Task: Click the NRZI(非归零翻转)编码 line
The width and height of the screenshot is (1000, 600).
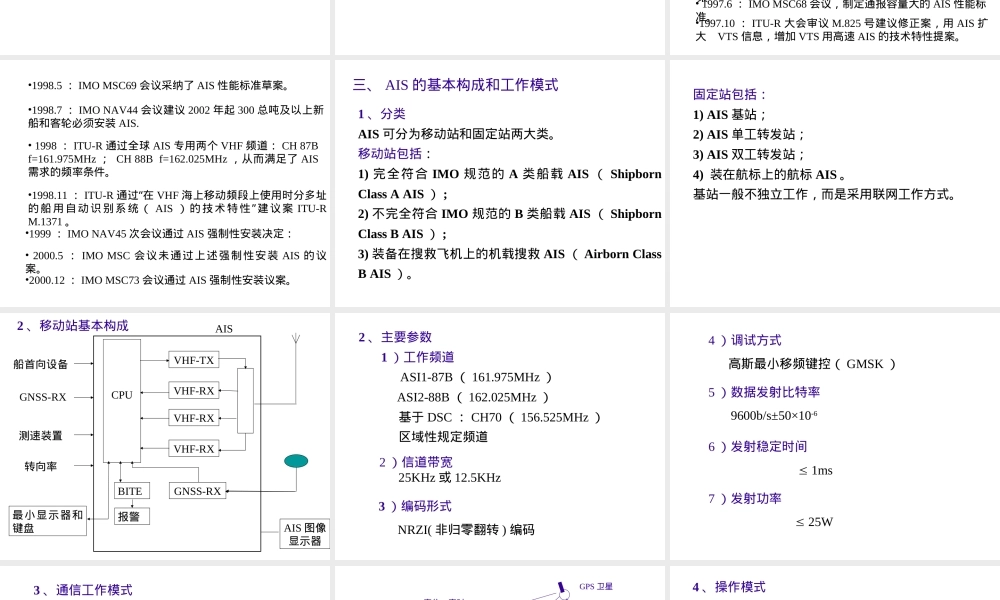Action: (x=466, y=530)
